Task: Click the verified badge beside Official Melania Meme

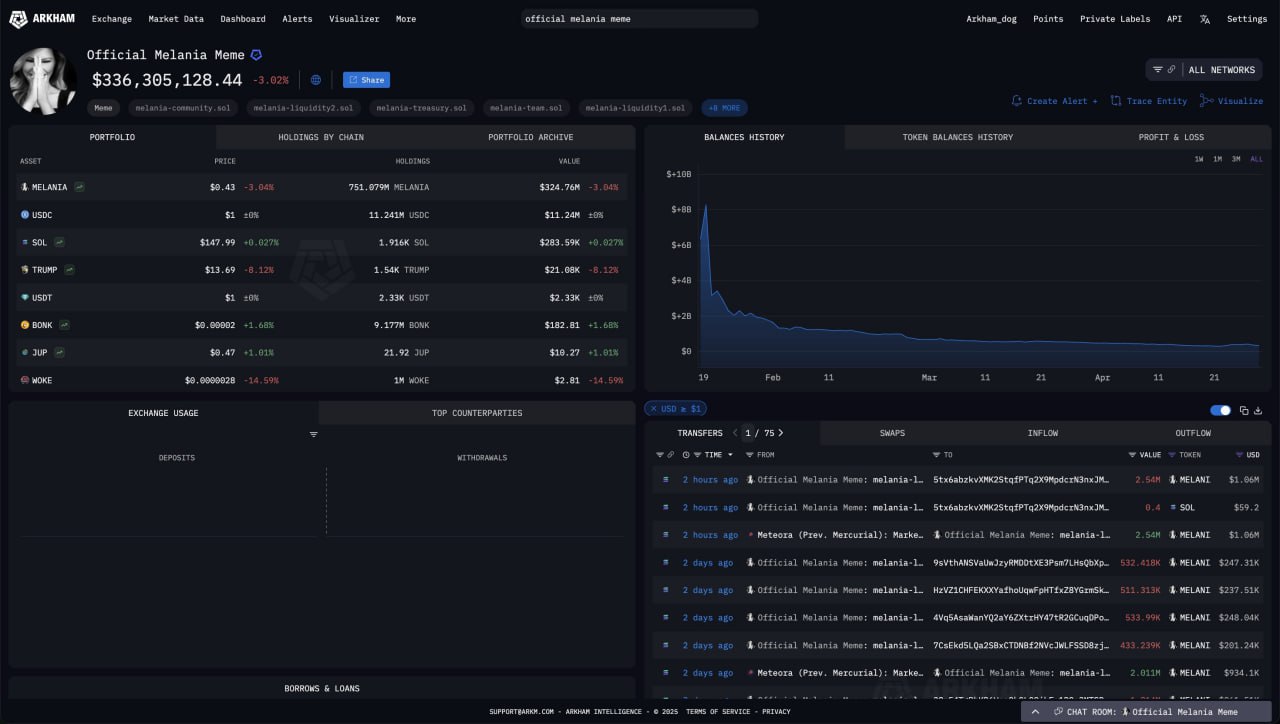Action: 256,55
